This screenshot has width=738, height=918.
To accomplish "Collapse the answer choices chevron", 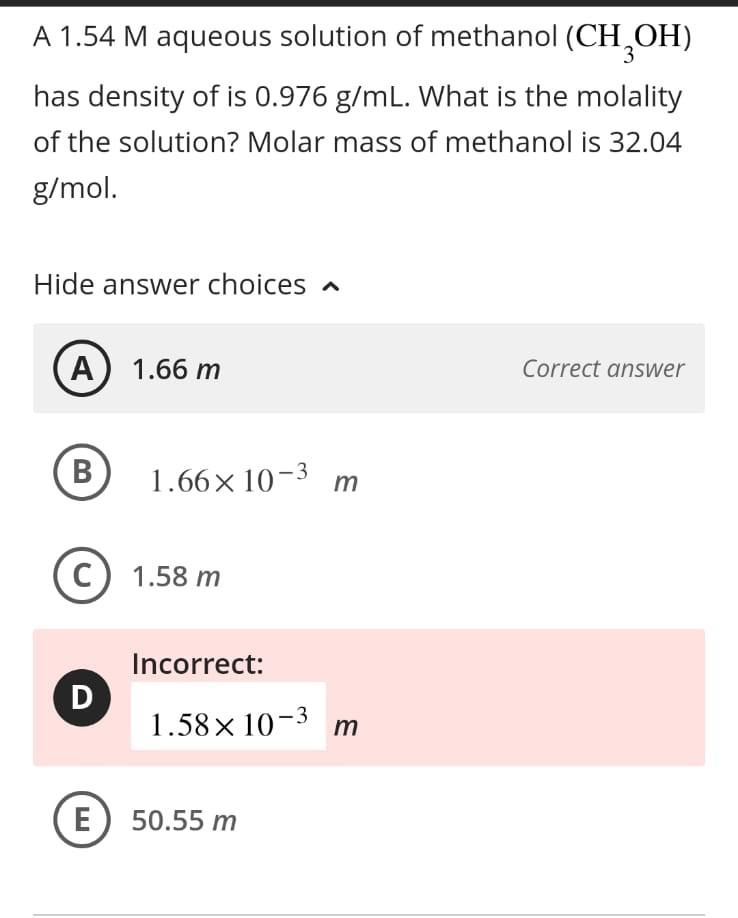I will (332, 285).
